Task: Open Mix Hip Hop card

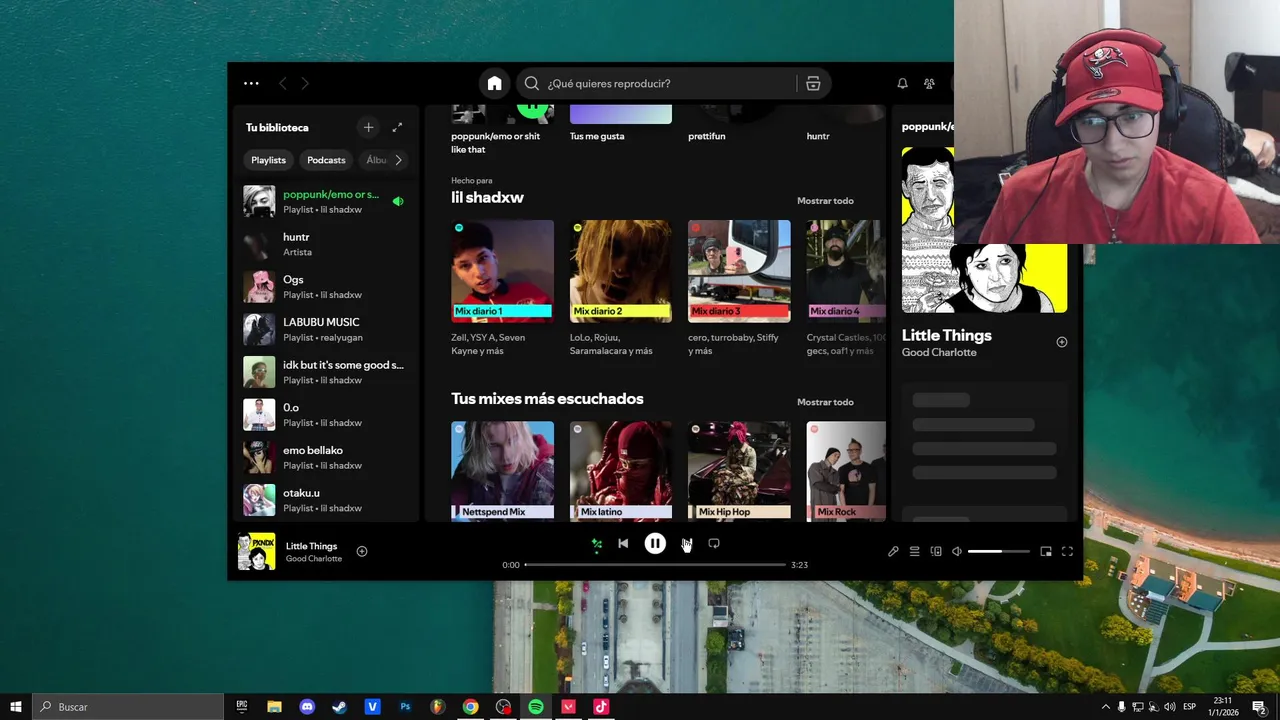Action: pos(739,471)
